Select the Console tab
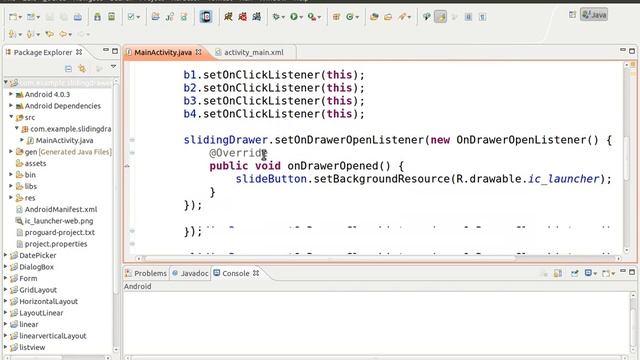Viewport: 640px width, 360px height. click(x=236, y=273)
